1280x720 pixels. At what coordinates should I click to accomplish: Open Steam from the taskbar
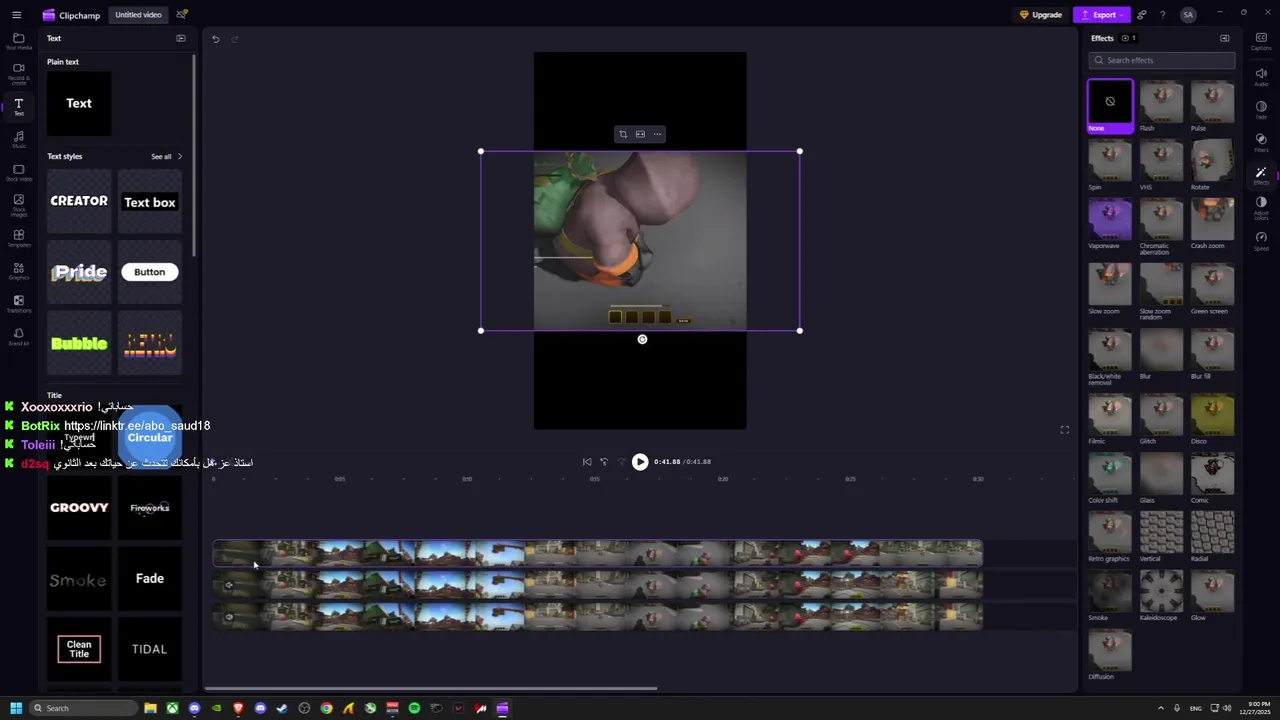(282, 708)
